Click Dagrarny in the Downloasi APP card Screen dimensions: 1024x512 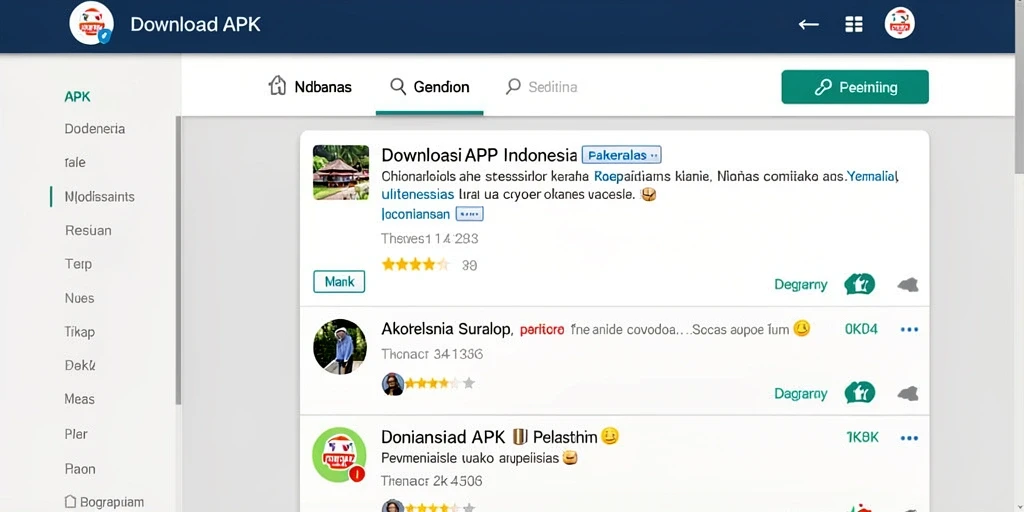pos(801,285)
